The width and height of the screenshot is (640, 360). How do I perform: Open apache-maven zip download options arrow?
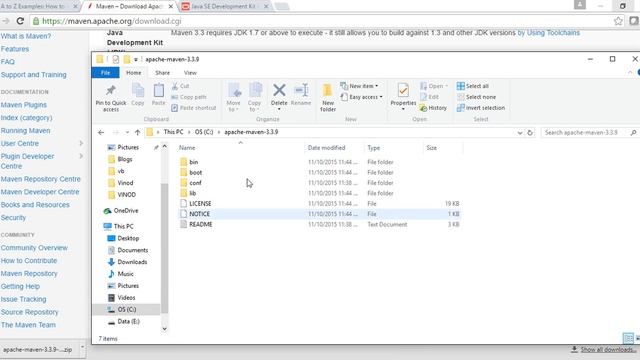pos(82,347)
